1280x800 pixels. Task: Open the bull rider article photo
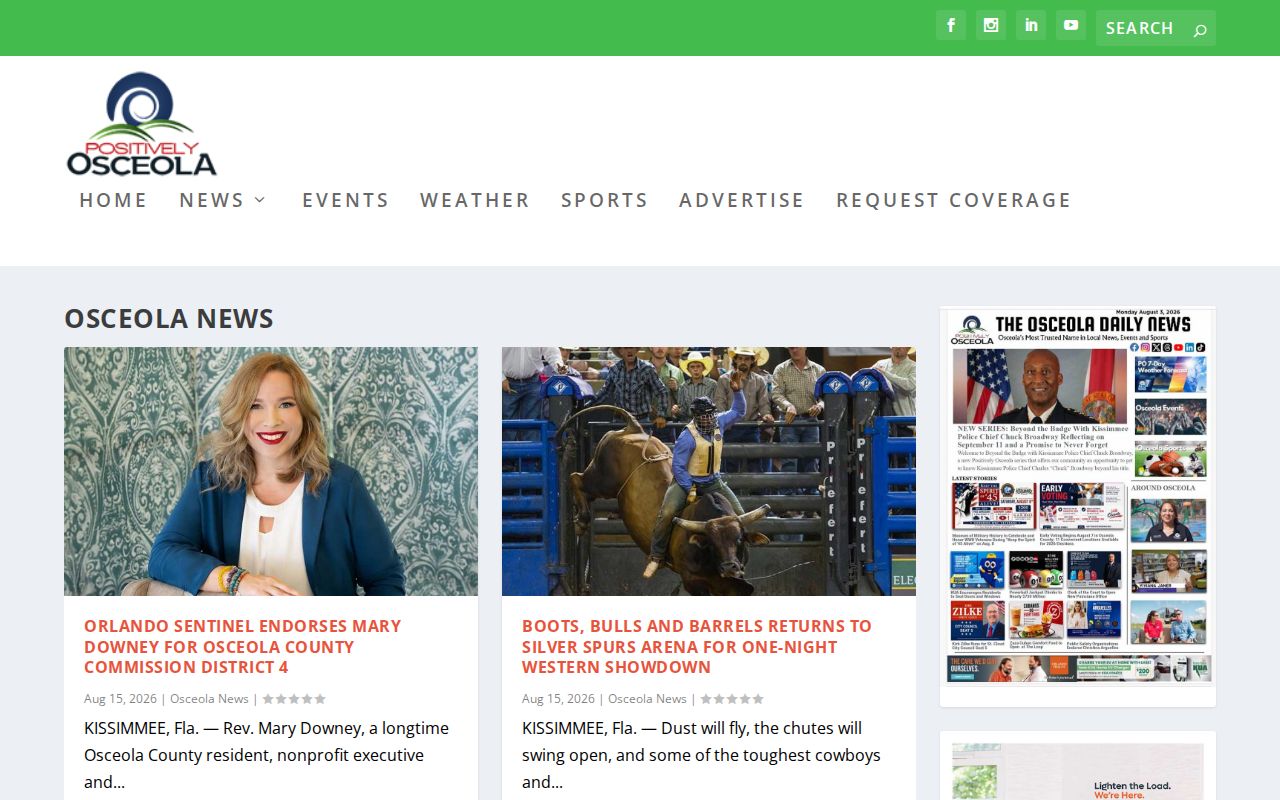[x=709, y=471]
